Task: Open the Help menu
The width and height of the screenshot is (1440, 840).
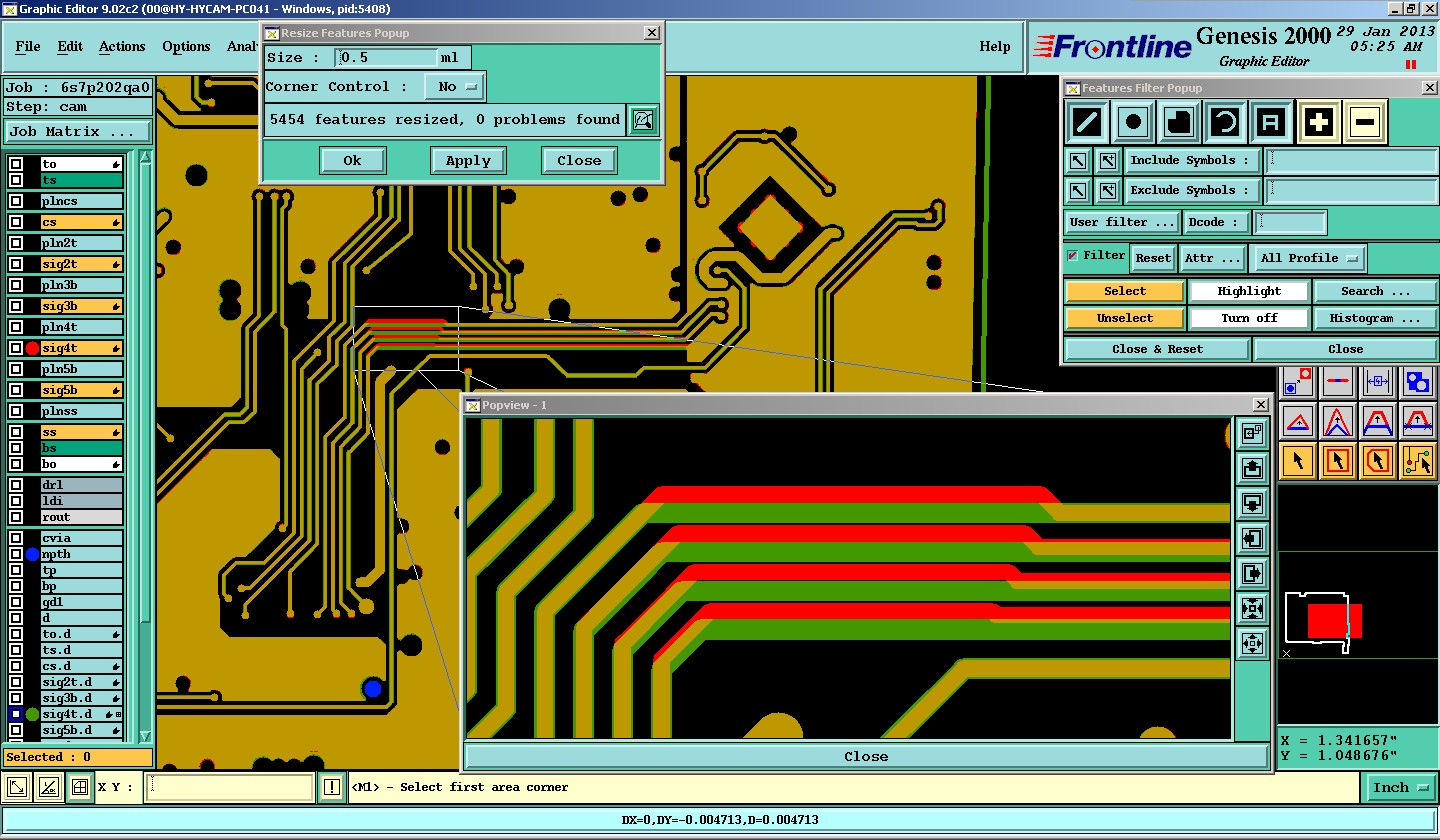Action: 994,46
